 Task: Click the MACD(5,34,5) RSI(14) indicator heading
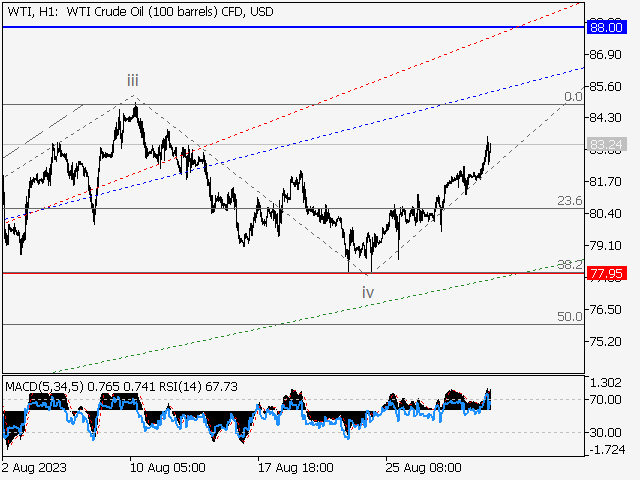[x=121, y=387]
